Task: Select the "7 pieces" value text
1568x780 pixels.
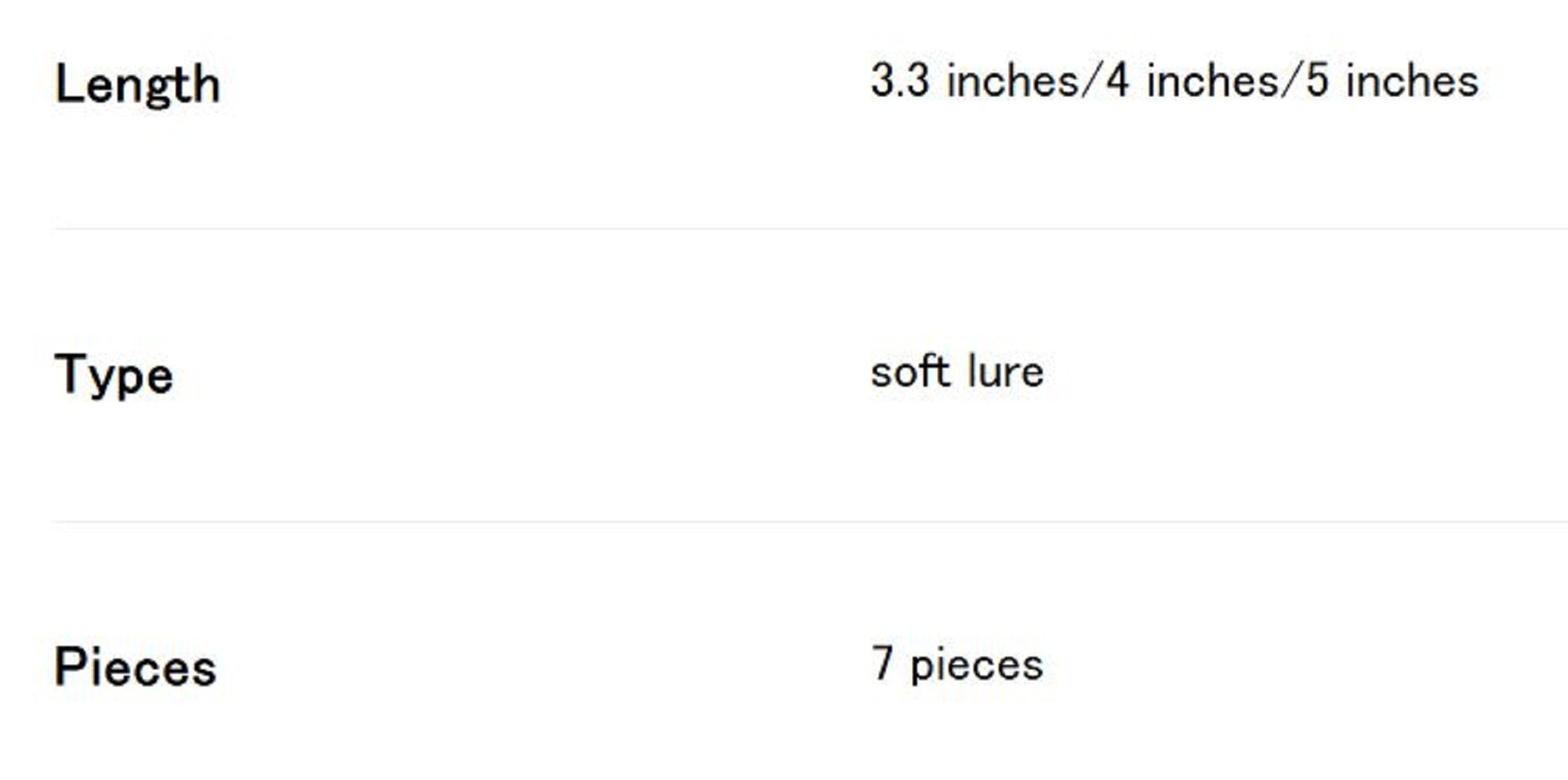Action: click(957, 664)
